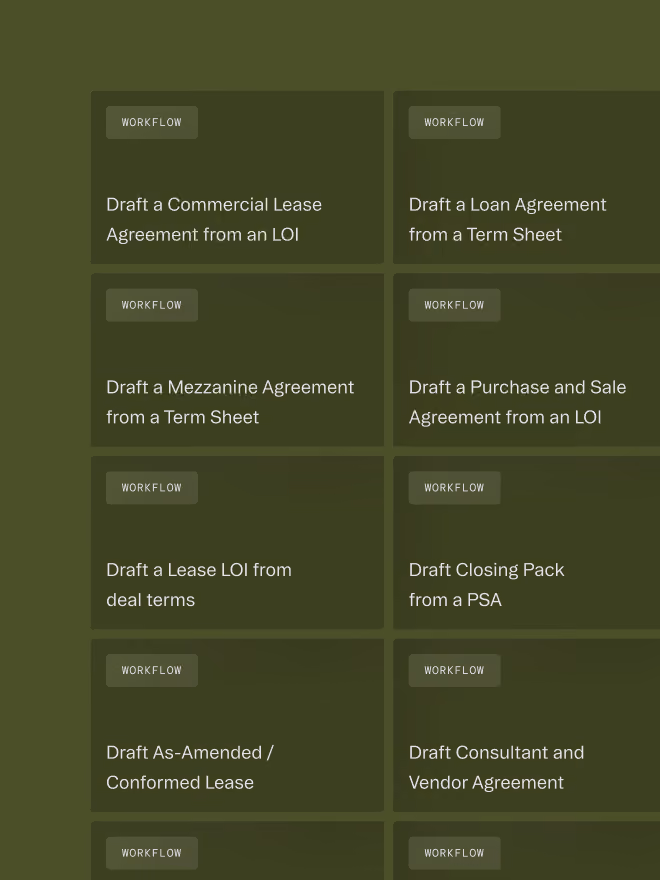Click WORKFLOW tag on Loan Agreement card
This screenshot has width=660, height=880.
click(x=455, y=122)
